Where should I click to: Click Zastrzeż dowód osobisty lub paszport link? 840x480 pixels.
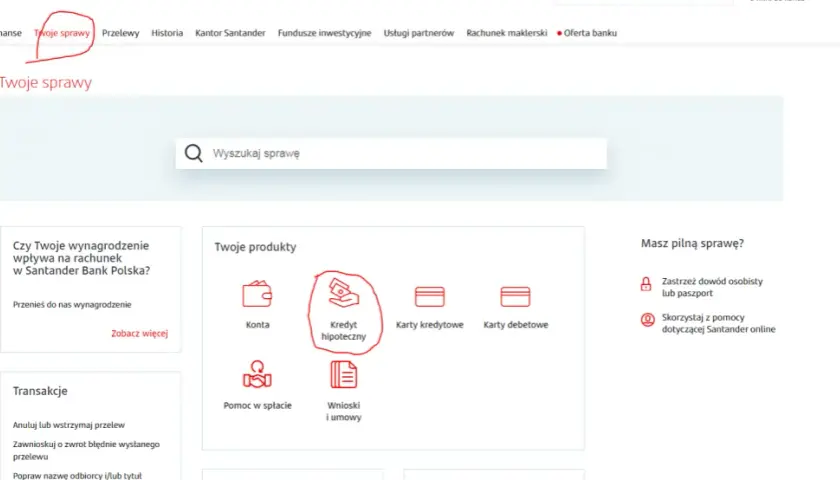click(x=712, y=287)
